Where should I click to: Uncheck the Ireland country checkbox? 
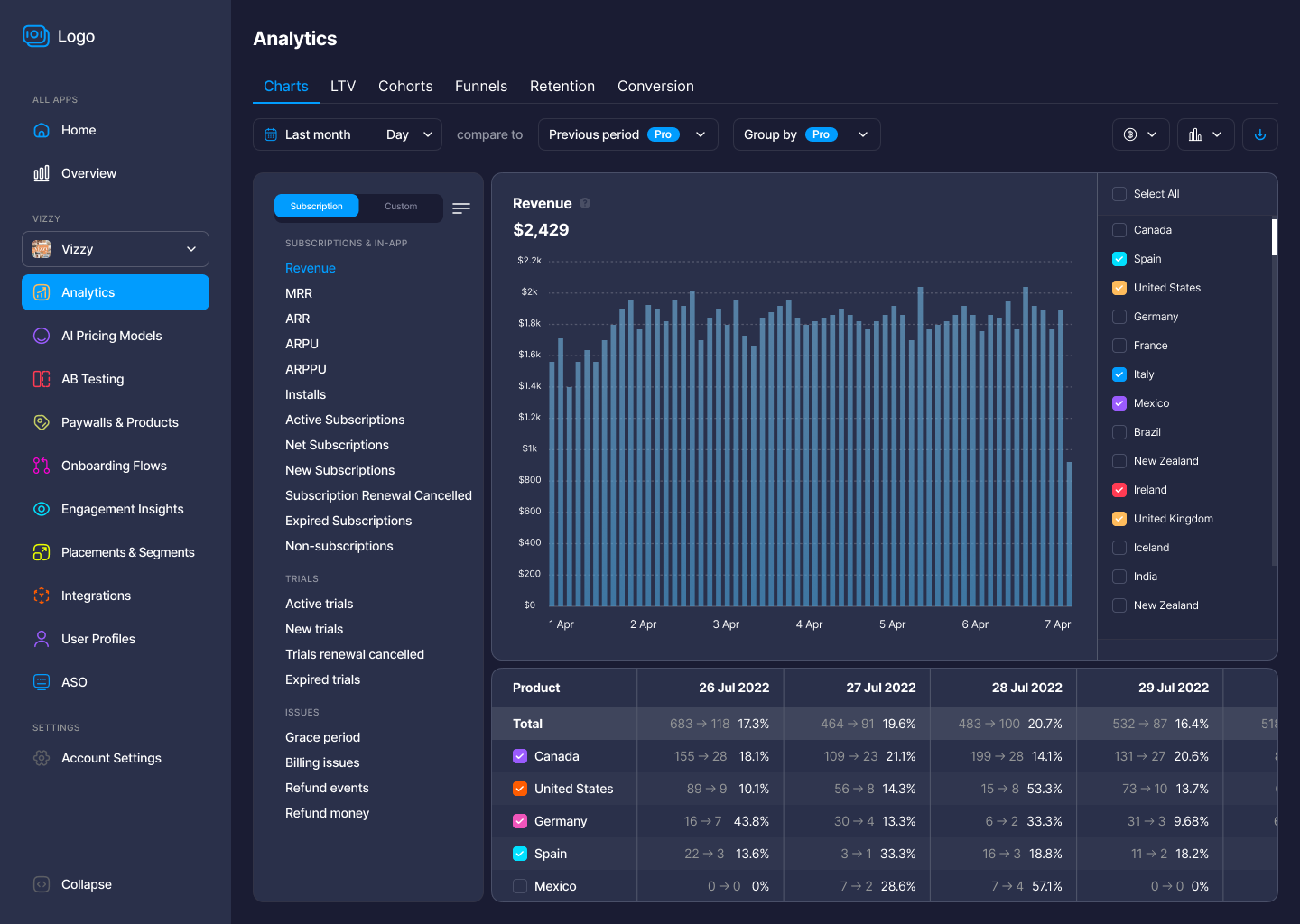tap(1119, 490)
